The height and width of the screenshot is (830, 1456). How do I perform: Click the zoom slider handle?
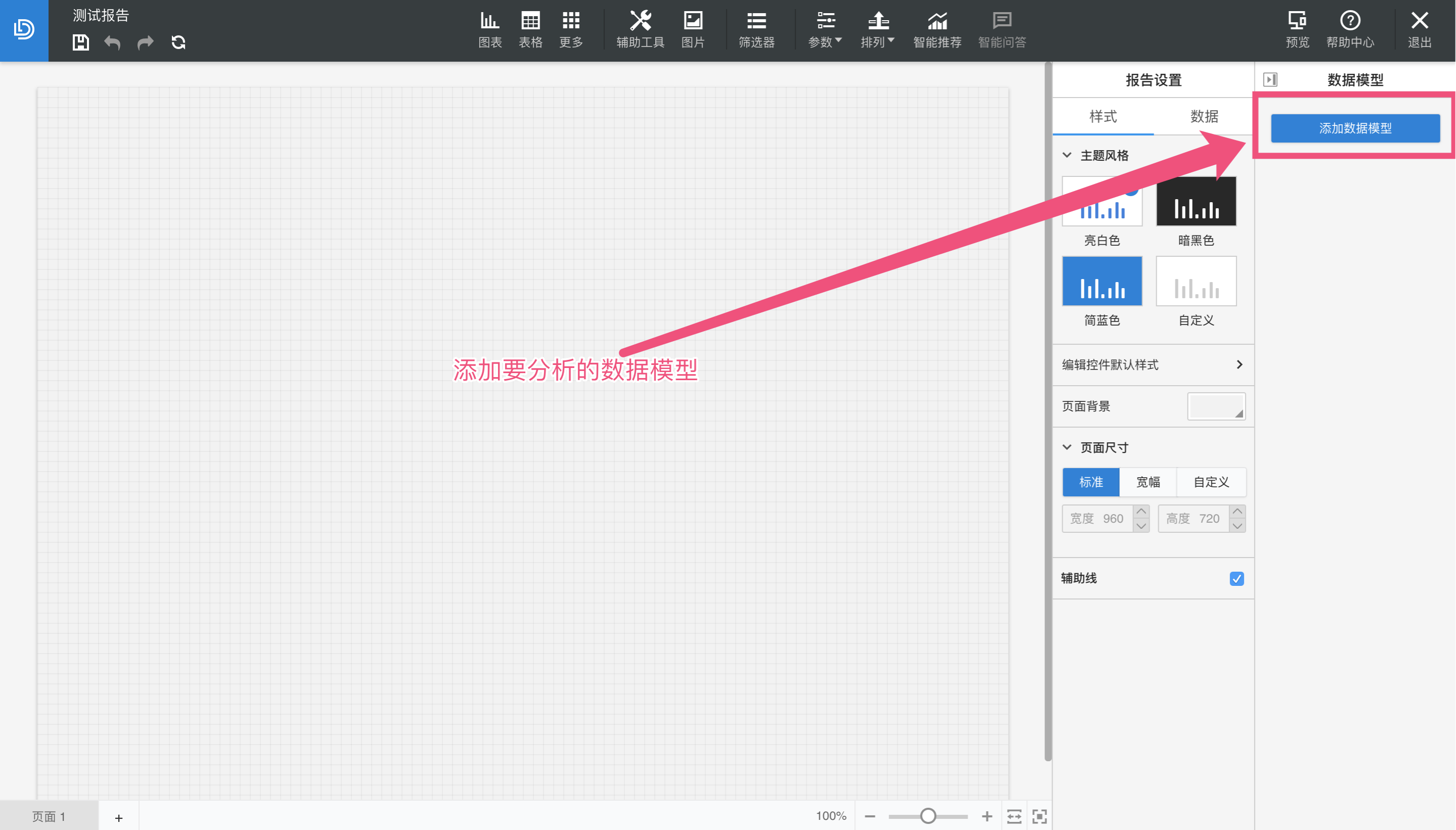pos(928,816)
